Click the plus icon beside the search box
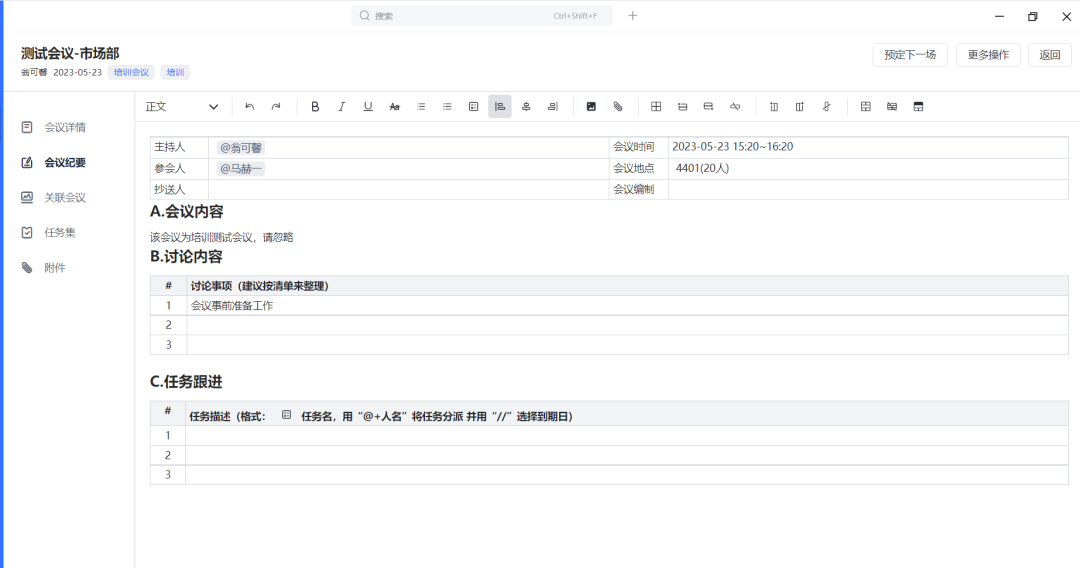 click(632, 16)
